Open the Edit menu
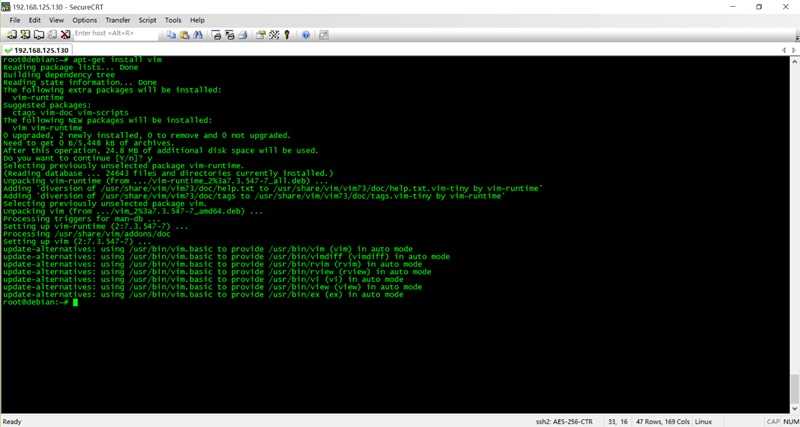 [x=35, y=20]
